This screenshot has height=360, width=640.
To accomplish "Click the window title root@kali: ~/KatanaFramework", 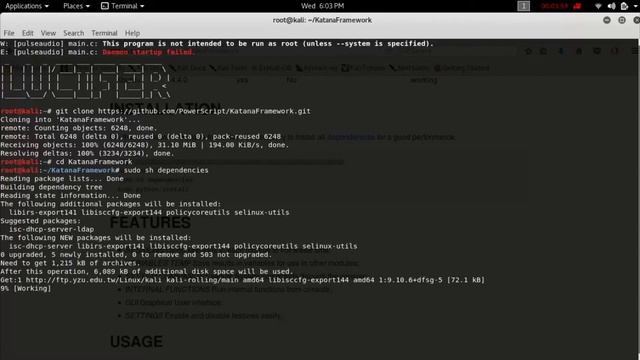I will (x=322, y=20).
